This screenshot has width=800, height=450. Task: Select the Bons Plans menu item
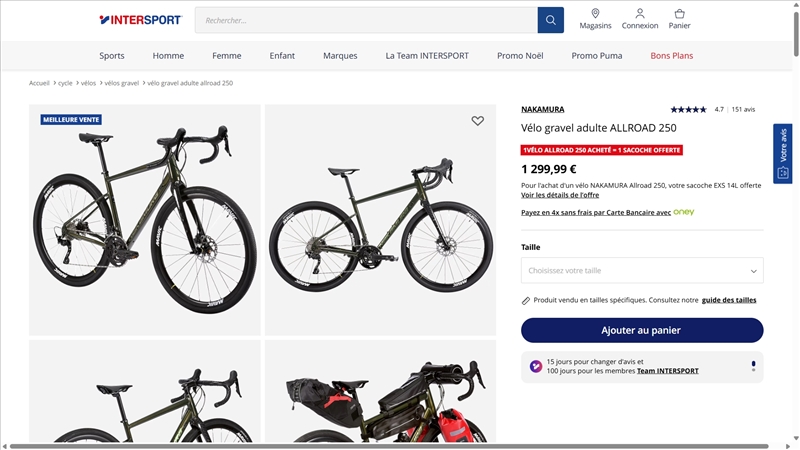click(671, 56)
